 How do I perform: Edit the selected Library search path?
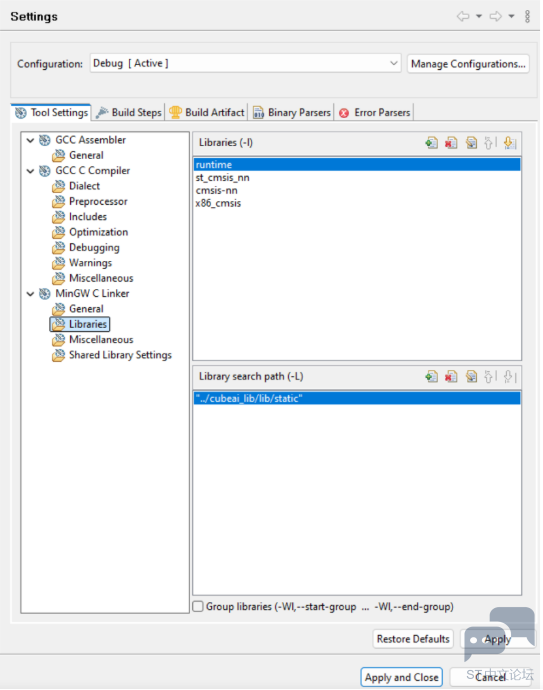[x=471, y=376]
